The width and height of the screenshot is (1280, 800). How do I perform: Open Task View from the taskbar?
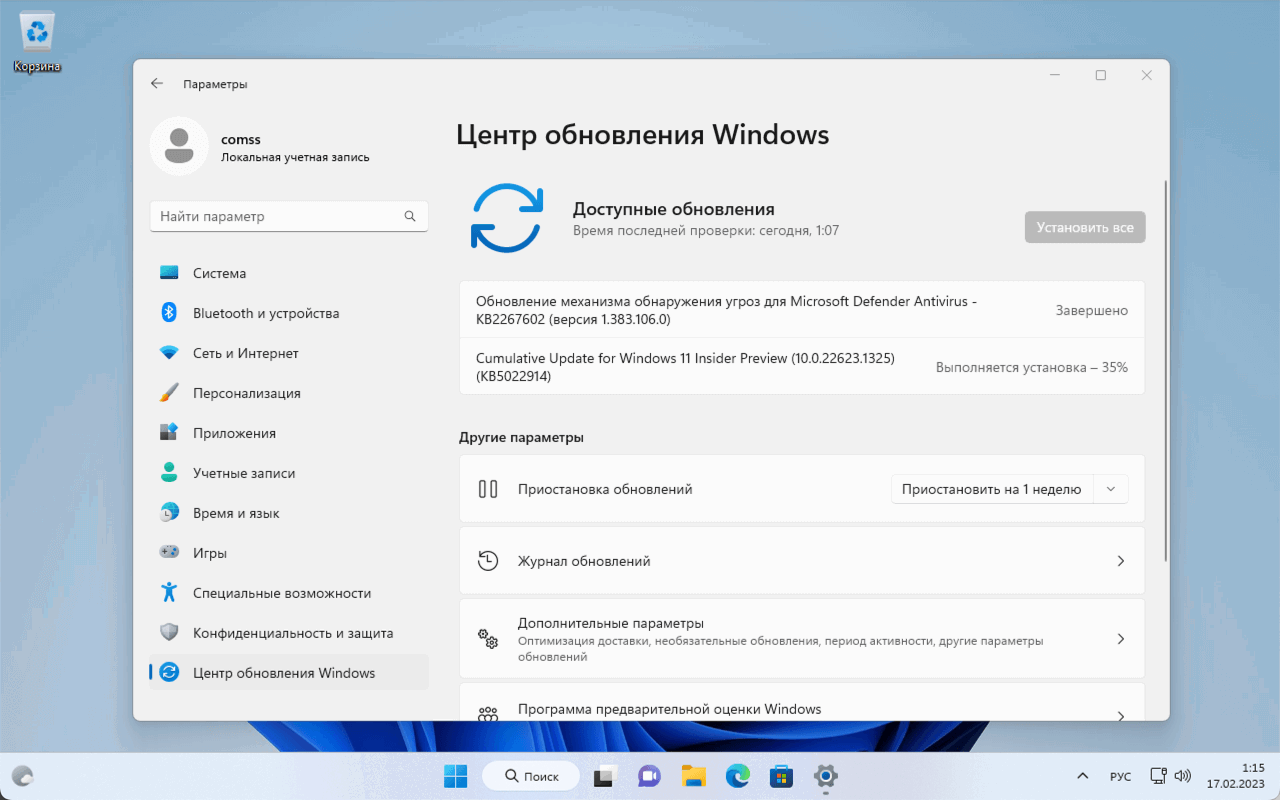(x=604, y=776)
